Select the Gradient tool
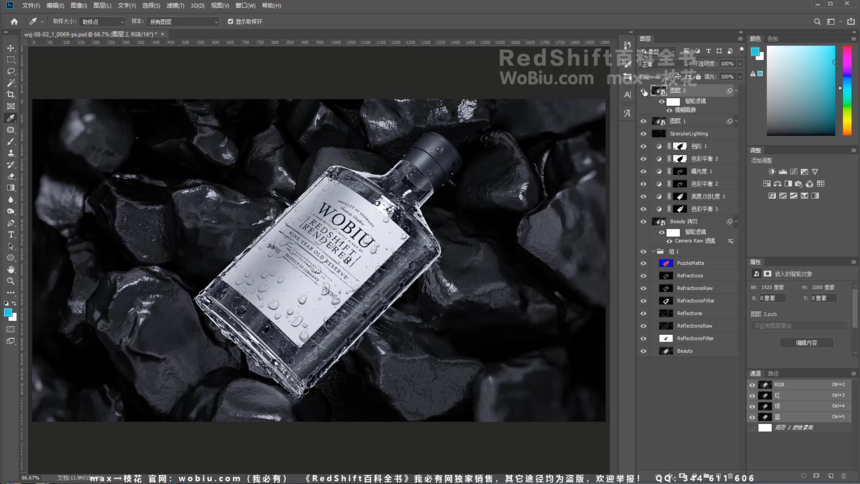Screen dimensions: 860x484 click(10, 188)
